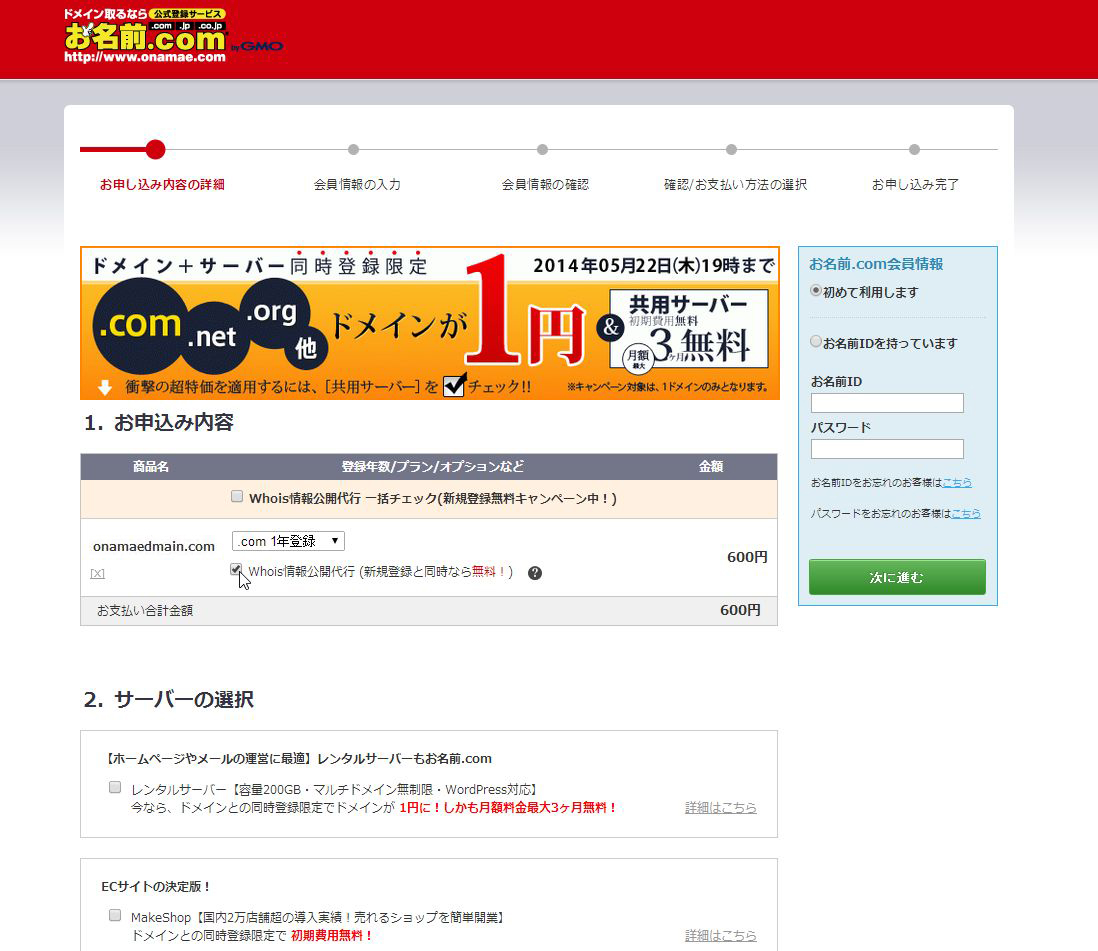Open 詳細はこちら link for レンタルサーバー
Image resolution: width=1098 pixels, height=951 pixels.
click(x=721, y=807)
